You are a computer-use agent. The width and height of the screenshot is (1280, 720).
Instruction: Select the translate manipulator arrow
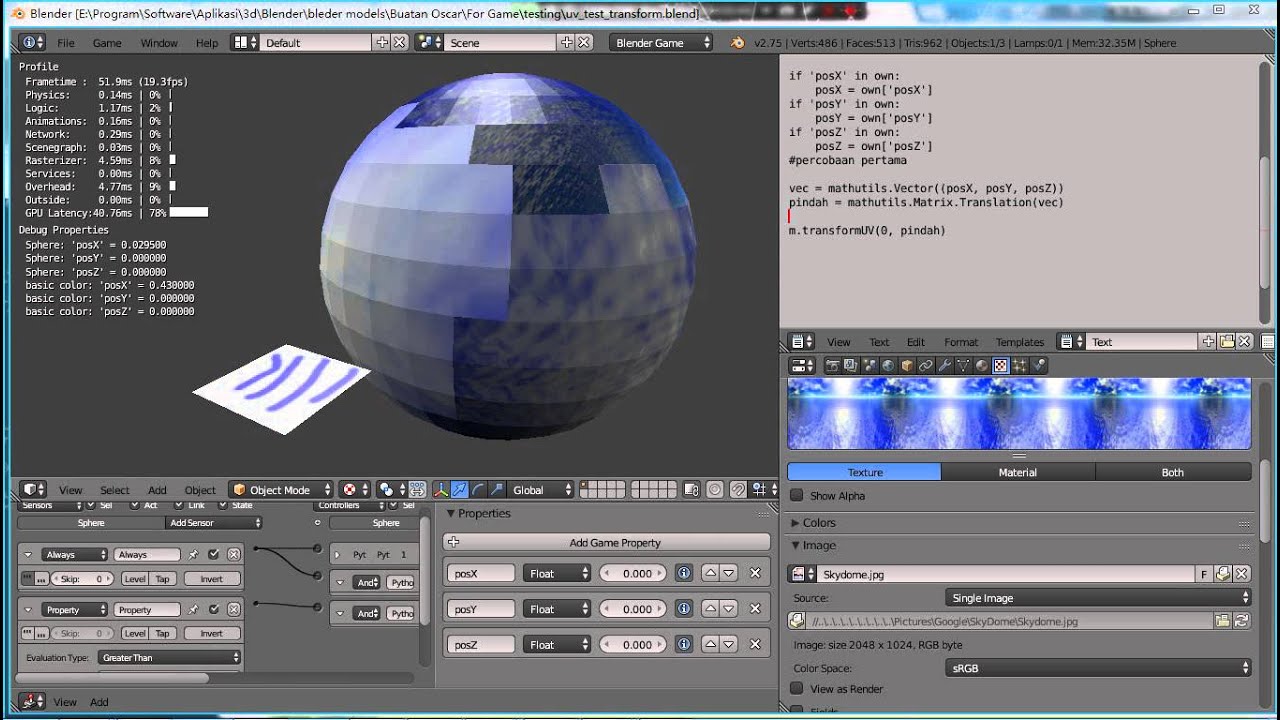[459, 490]
